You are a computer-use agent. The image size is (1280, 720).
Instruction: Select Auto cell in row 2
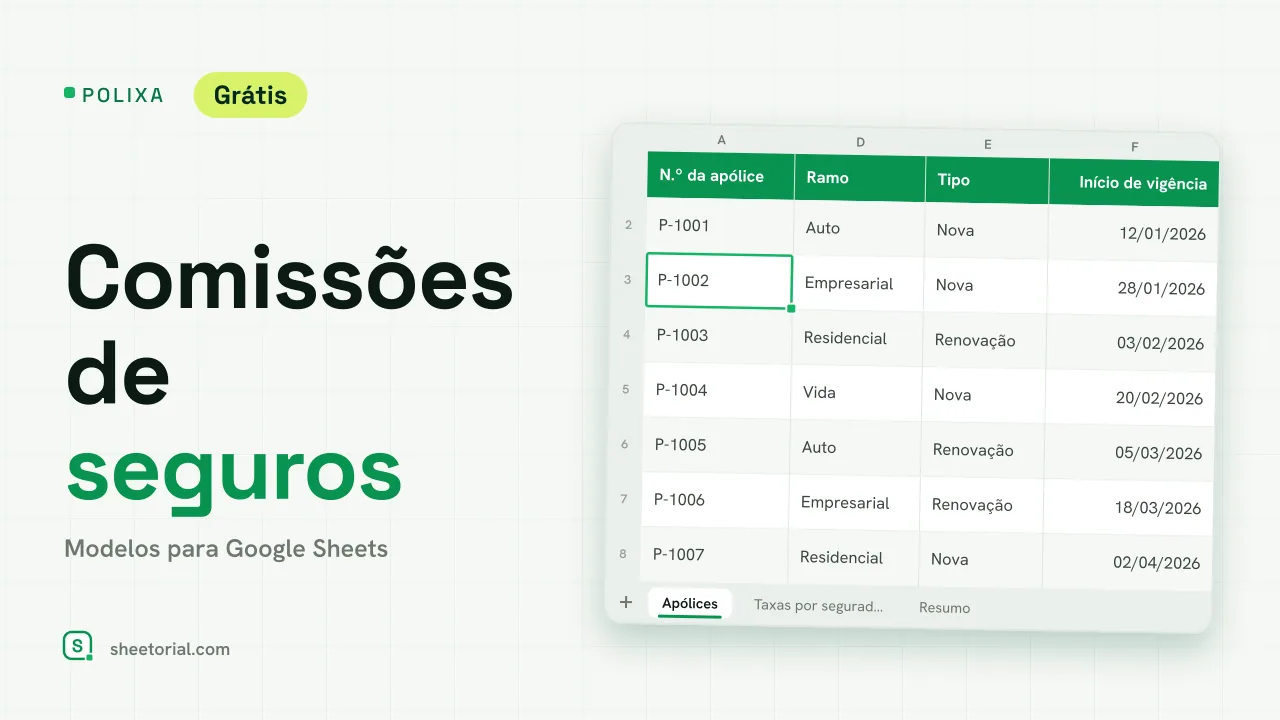[859, 229]
